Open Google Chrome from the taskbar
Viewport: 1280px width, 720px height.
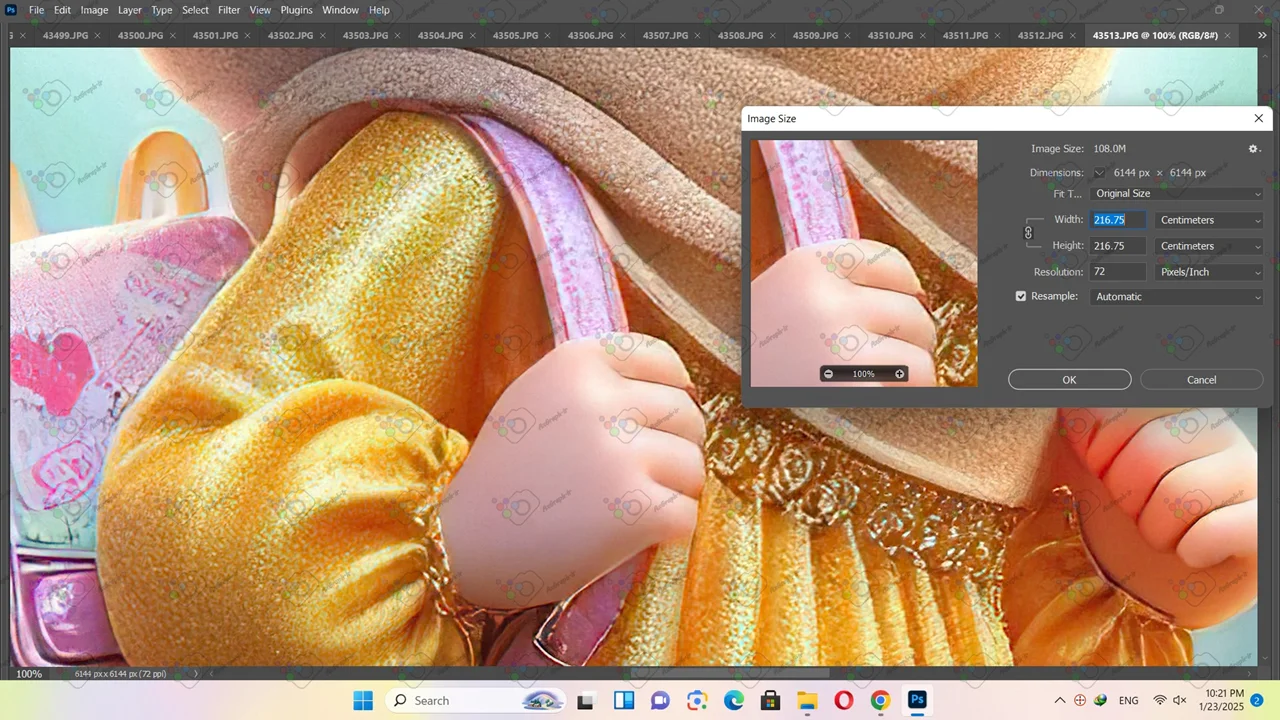880,700
